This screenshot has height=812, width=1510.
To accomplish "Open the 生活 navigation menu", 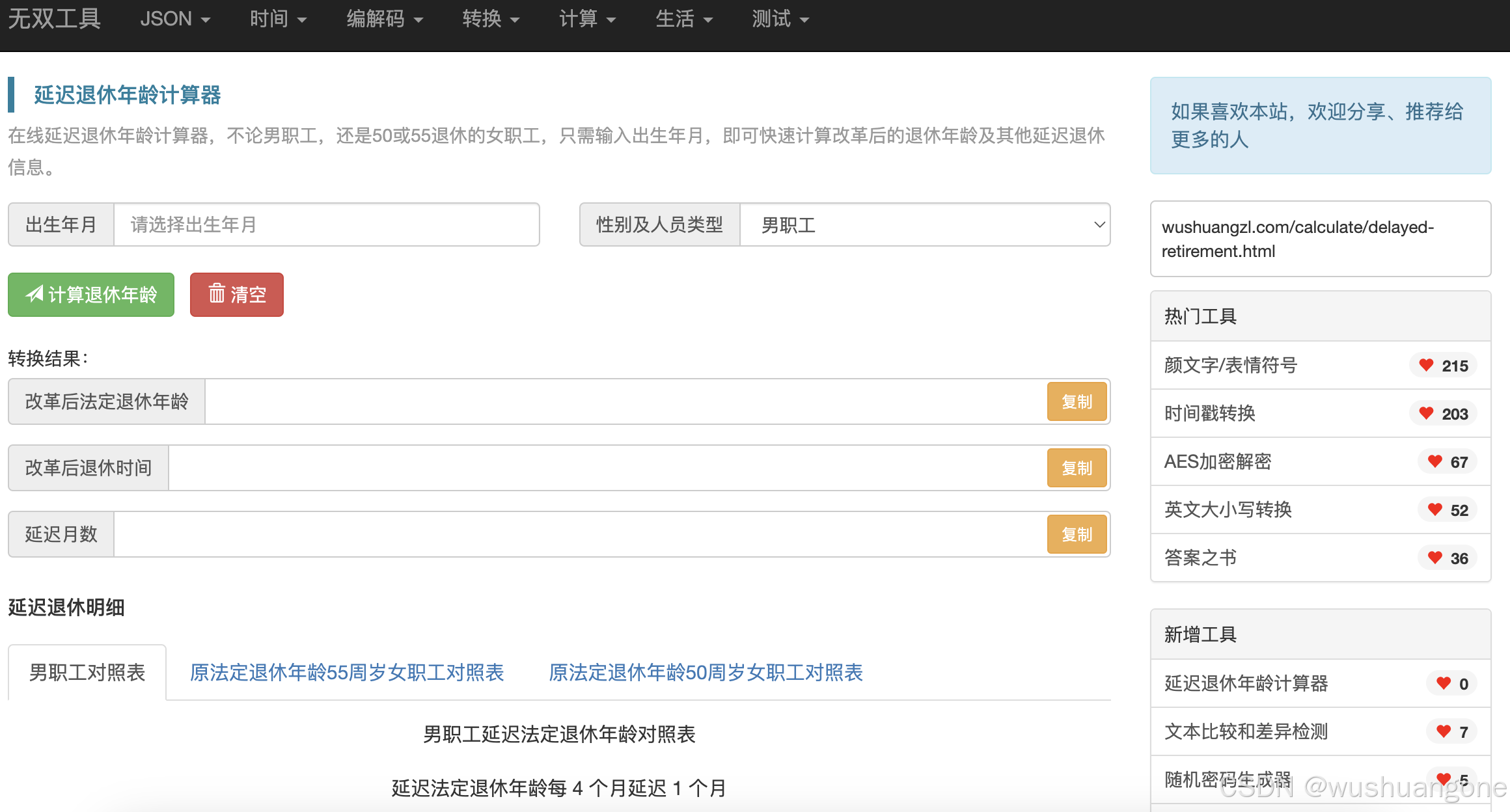I will click(x=683, y=20).
